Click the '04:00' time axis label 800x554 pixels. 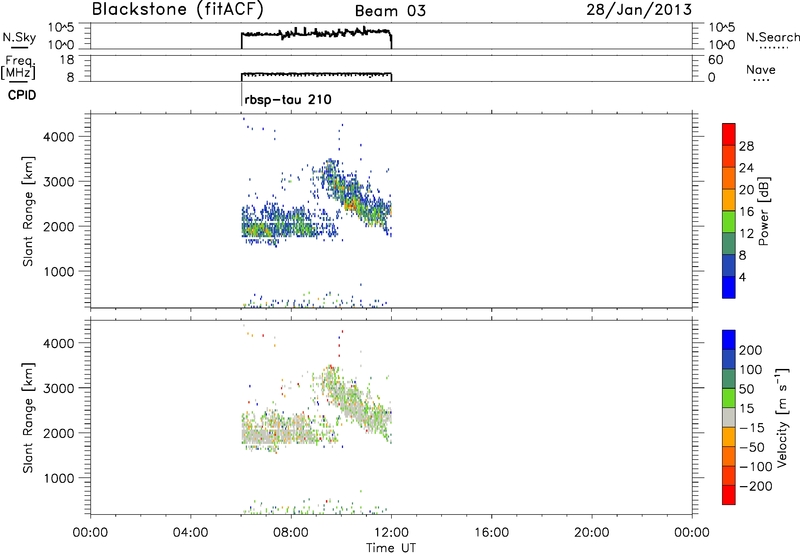click(x=190, y=533)
